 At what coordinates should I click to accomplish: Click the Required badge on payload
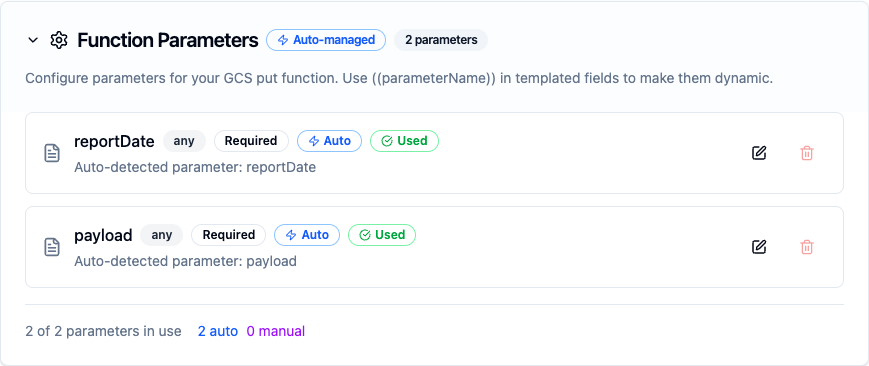228,235
